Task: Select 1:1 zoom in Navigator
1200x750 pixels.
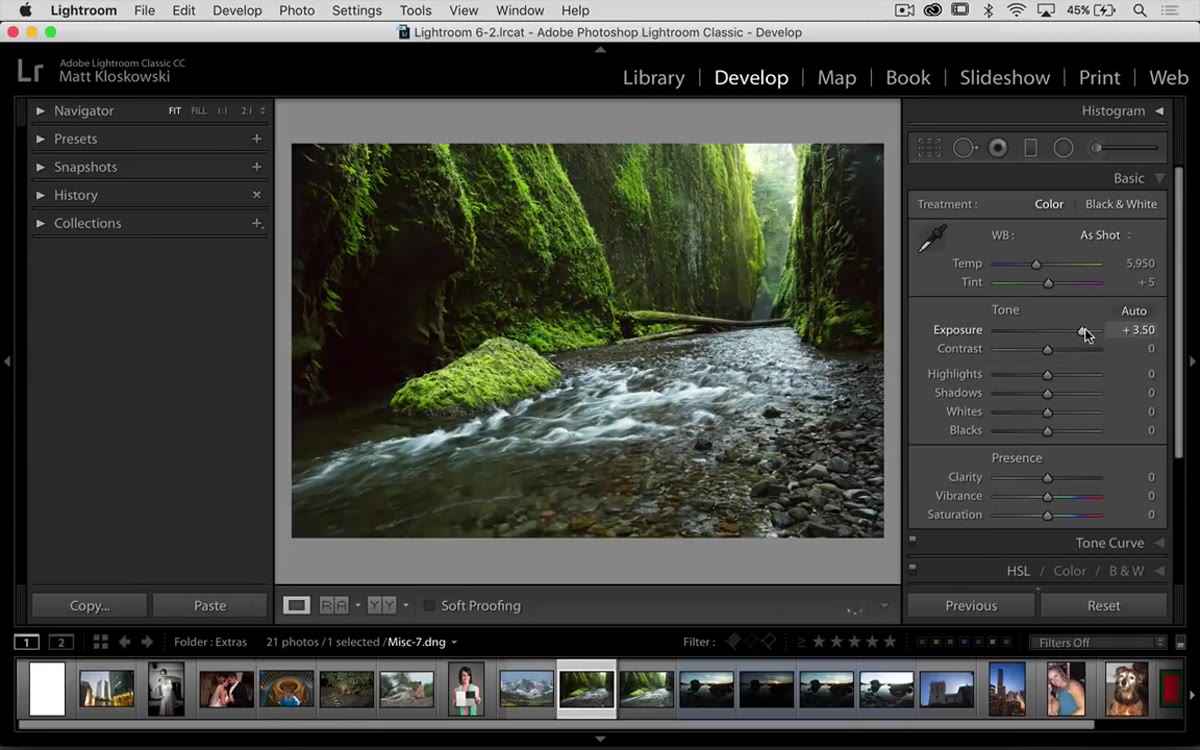Action: pos(222,111)
